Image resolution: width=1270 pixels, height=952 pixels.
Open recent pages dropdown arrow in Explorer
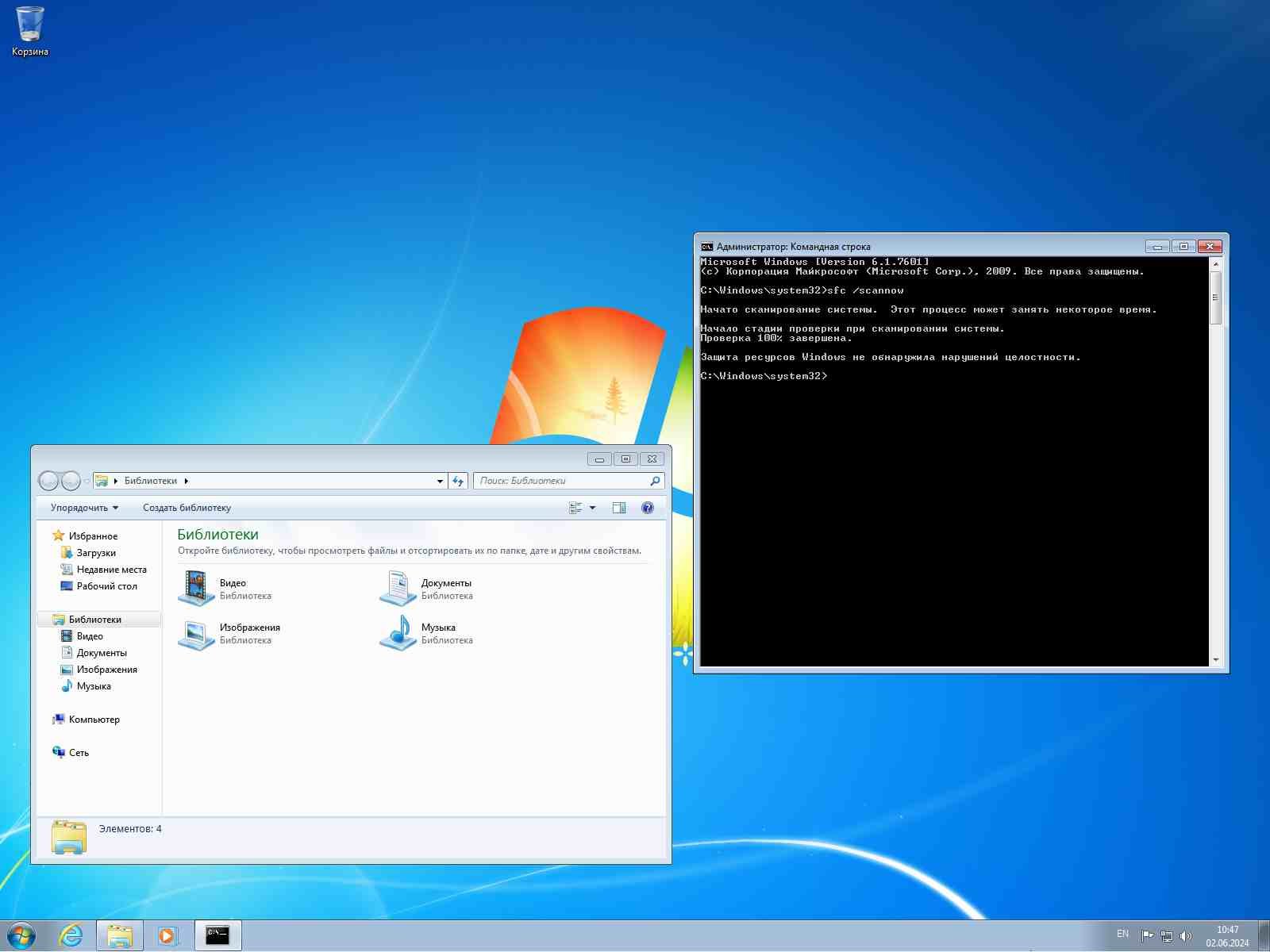87,482
